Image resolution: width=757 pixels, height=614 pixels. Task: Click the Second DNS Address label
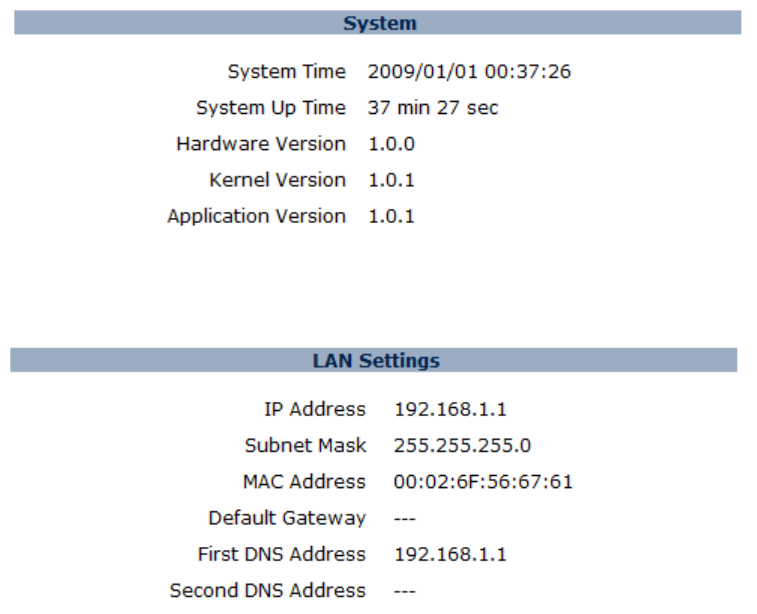(x=267, y=591)
